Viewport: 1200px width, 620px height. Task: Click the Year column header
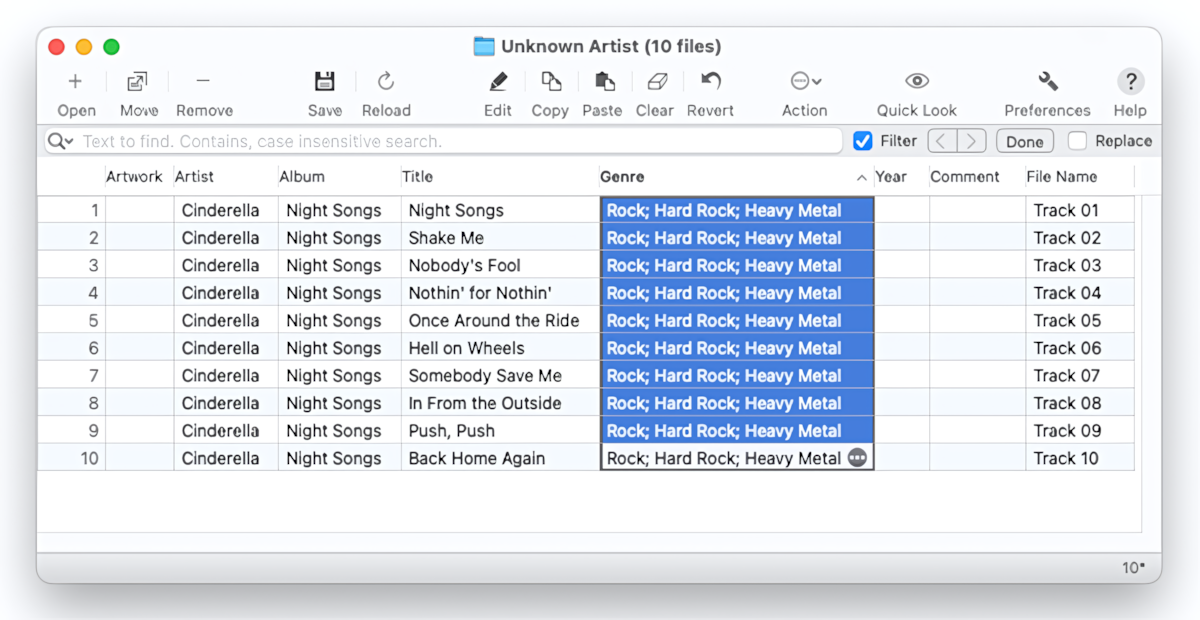click(x=902, y=177)
